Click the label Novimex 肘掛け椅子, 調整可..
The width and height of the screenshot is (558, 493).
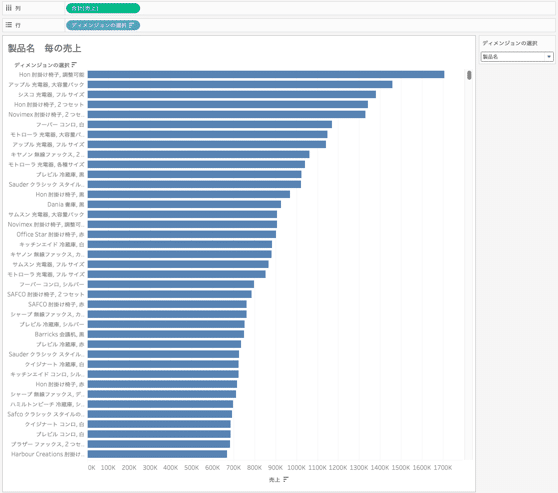click(46, 224)
